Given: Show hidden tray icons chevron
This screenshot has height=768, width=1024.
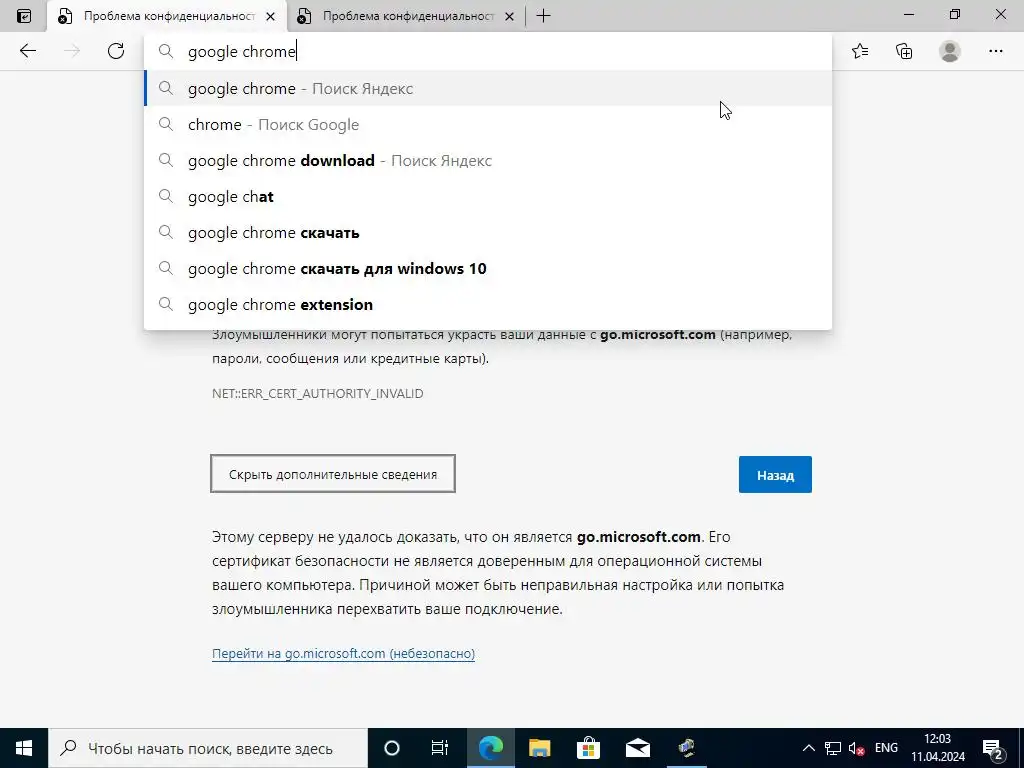Looking at the screenshot, I should [808, 748].
